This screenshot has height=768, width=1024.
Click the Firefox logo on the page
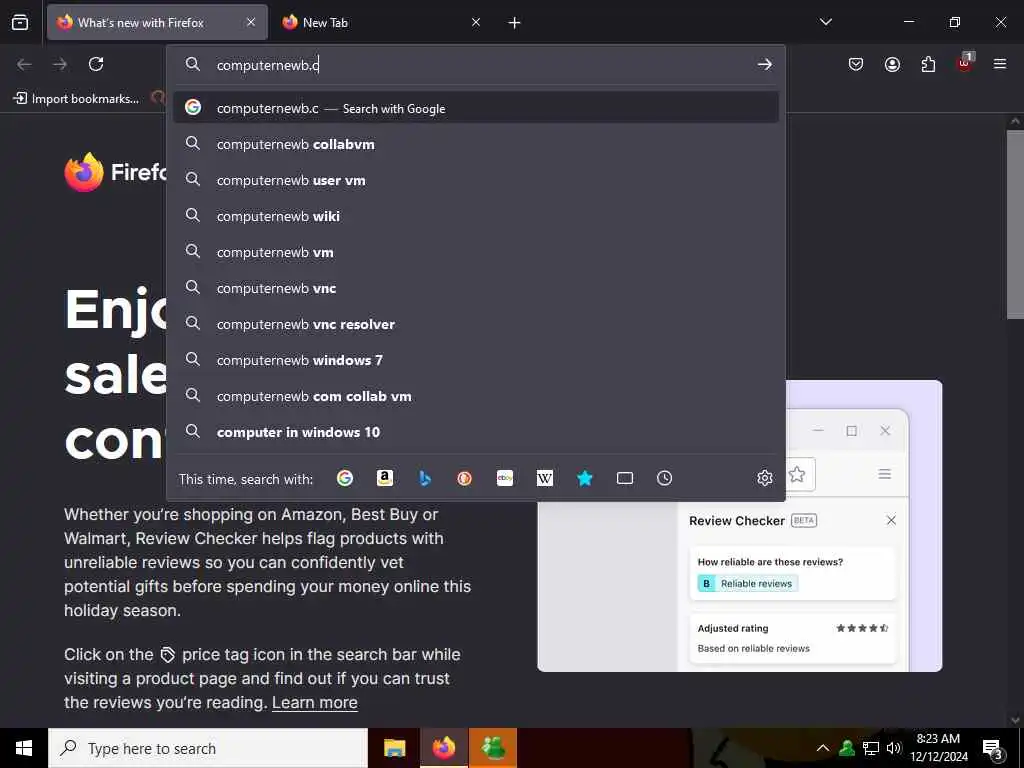click(84, 172)
